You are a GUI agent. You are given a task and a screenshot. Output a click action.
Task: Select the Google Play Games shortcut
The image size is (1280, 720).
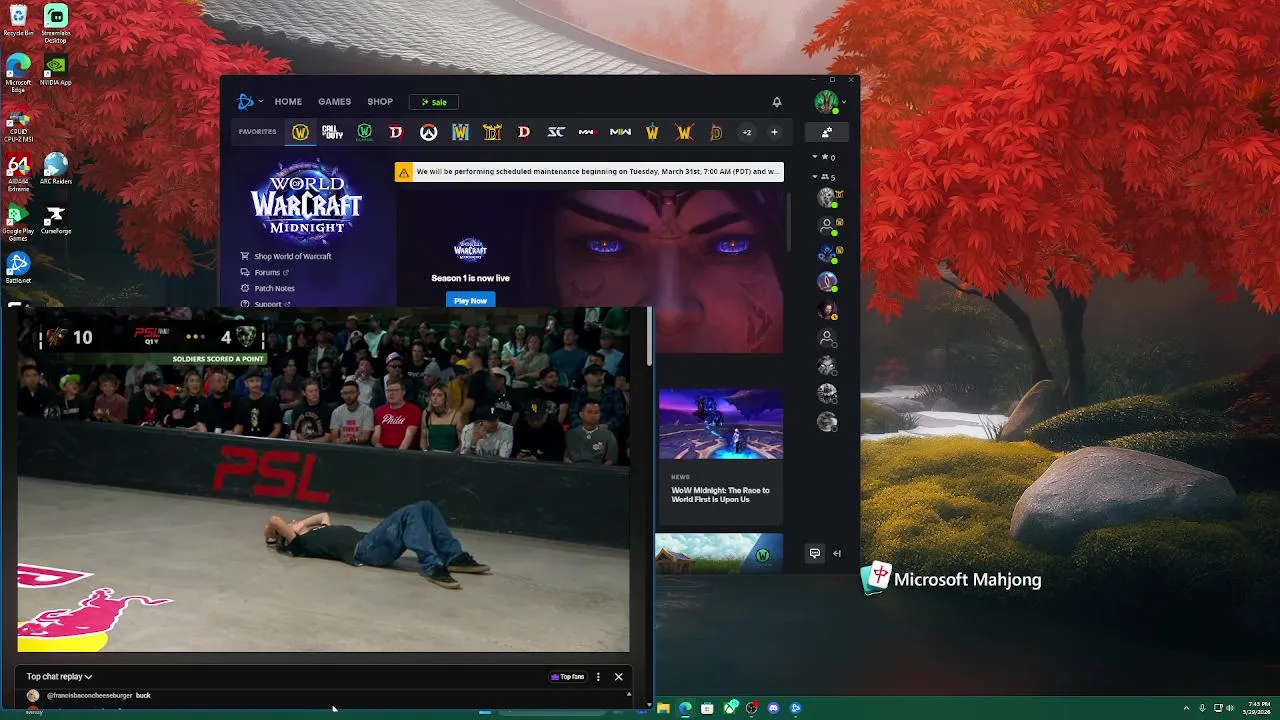[18, 223]
